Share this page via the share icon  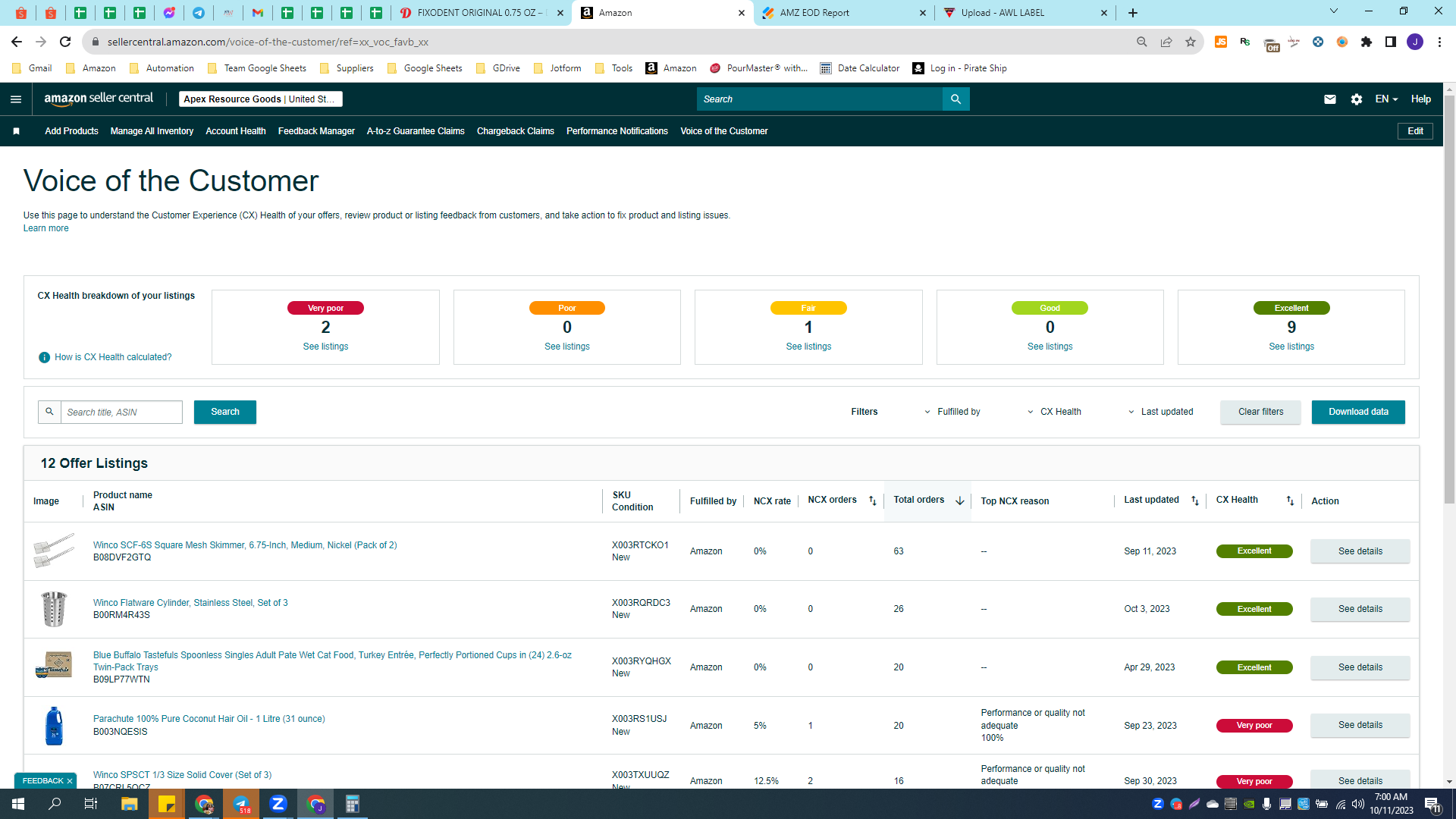(1166, 42)
